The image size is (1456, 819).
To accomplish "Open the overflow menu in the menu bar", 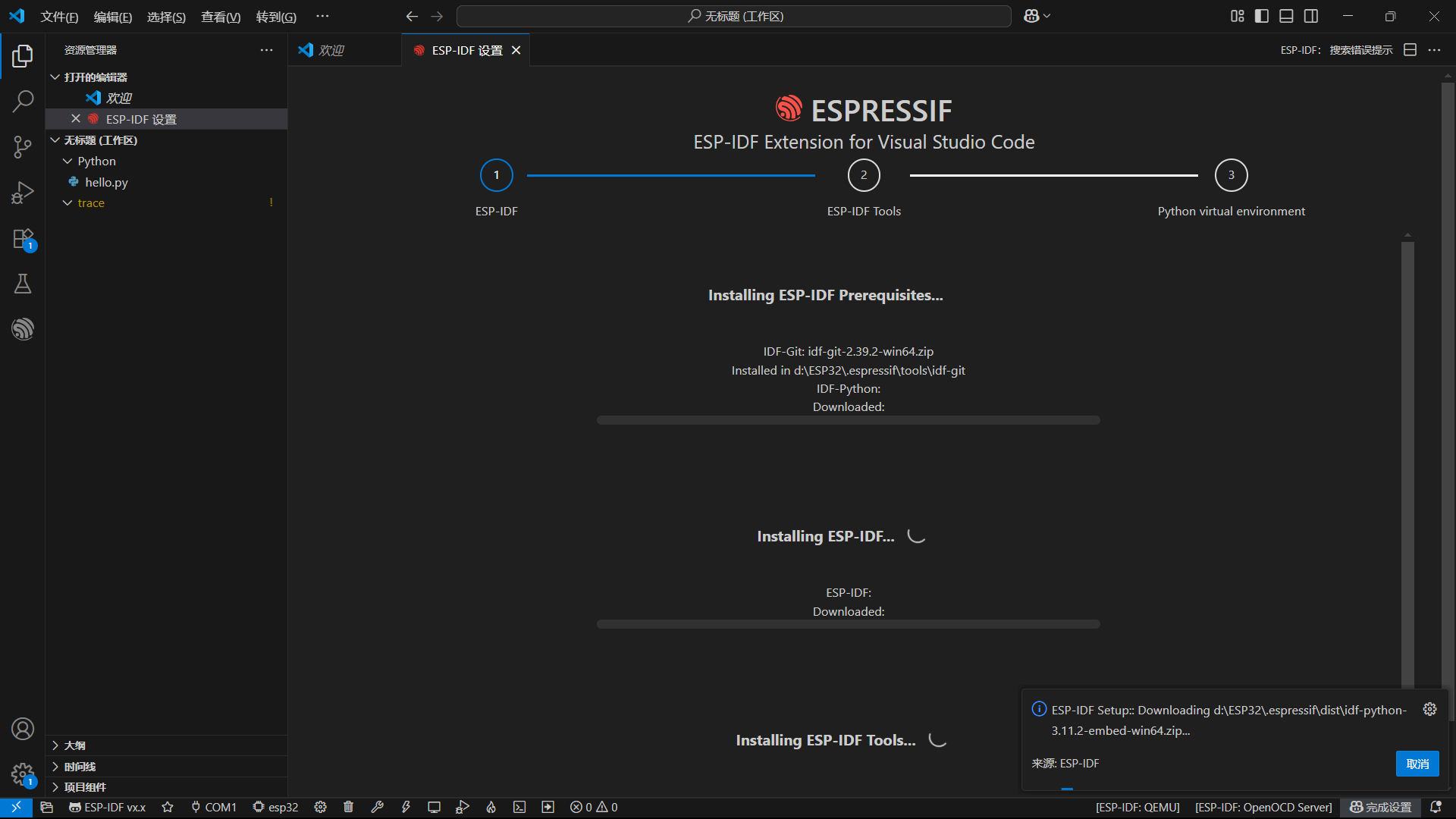I will (322, 16).
